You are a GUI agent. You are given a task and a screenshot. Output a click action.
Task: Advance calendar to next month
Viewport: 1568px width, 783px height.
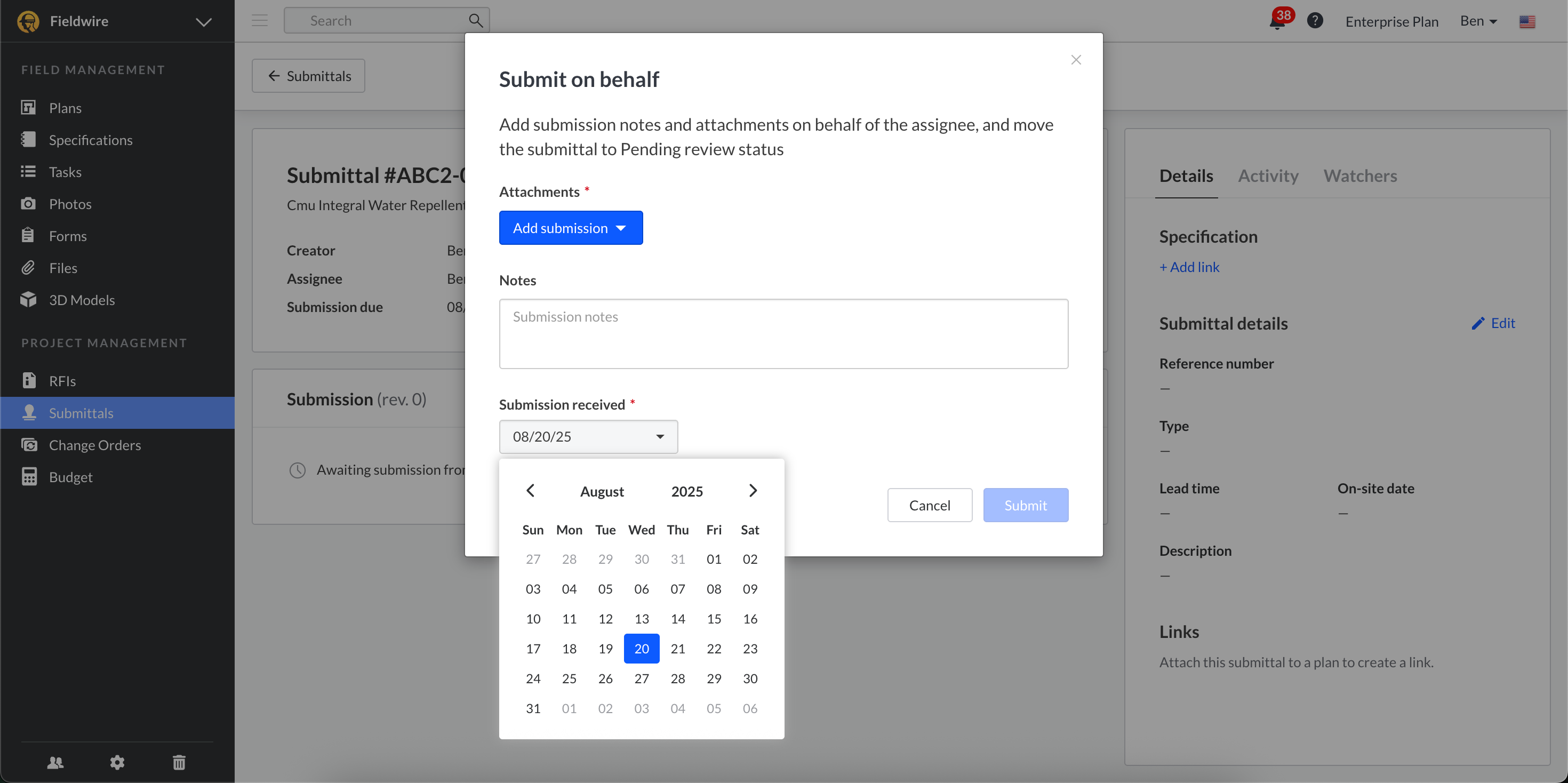coord(753,490)
